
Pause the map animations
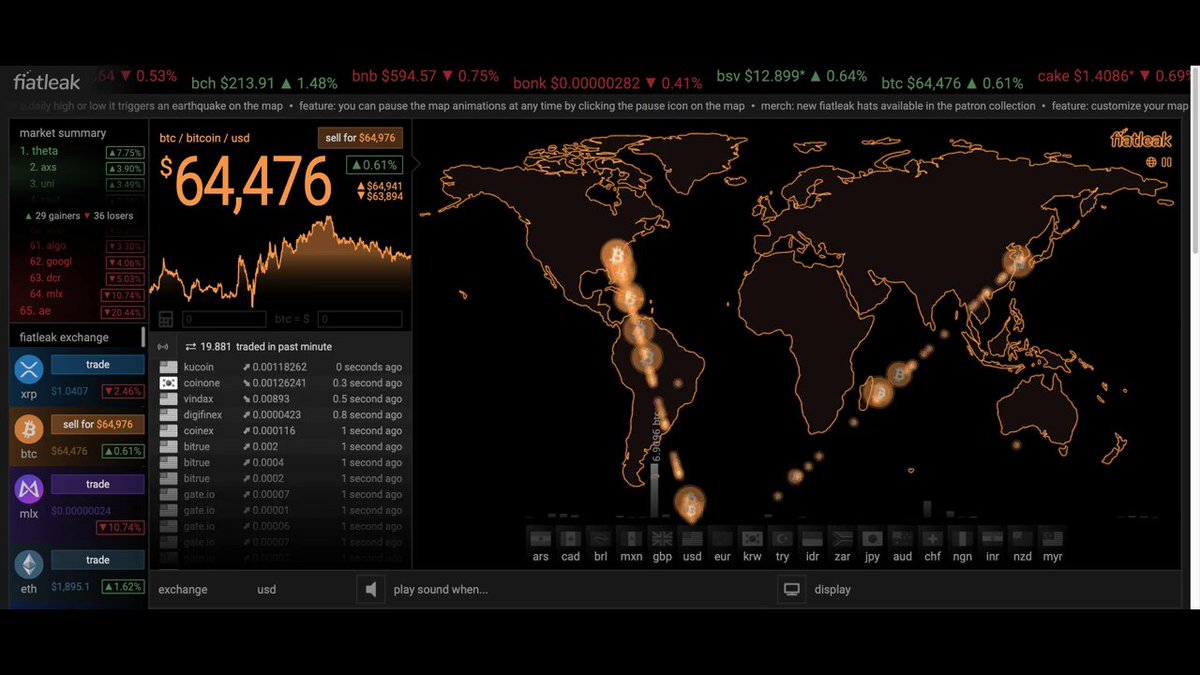[x=1166, y=162]
